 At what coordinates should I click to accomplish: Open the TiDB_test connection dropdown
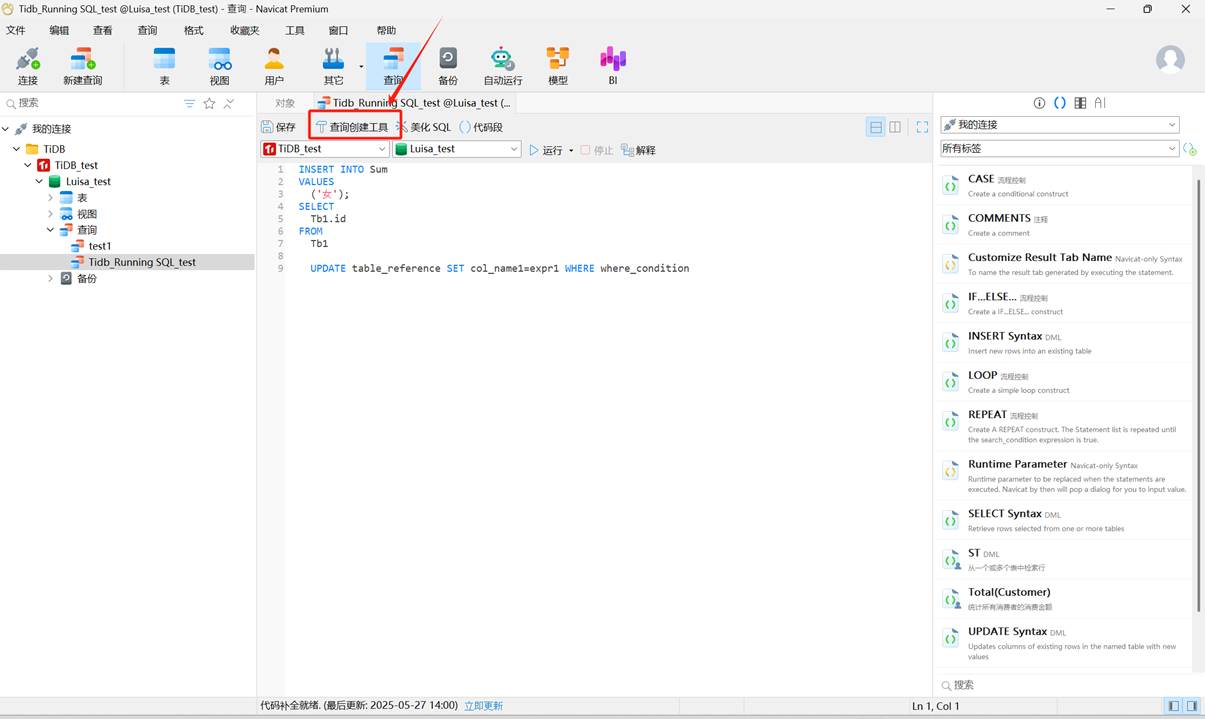click(x=325, y=149)
